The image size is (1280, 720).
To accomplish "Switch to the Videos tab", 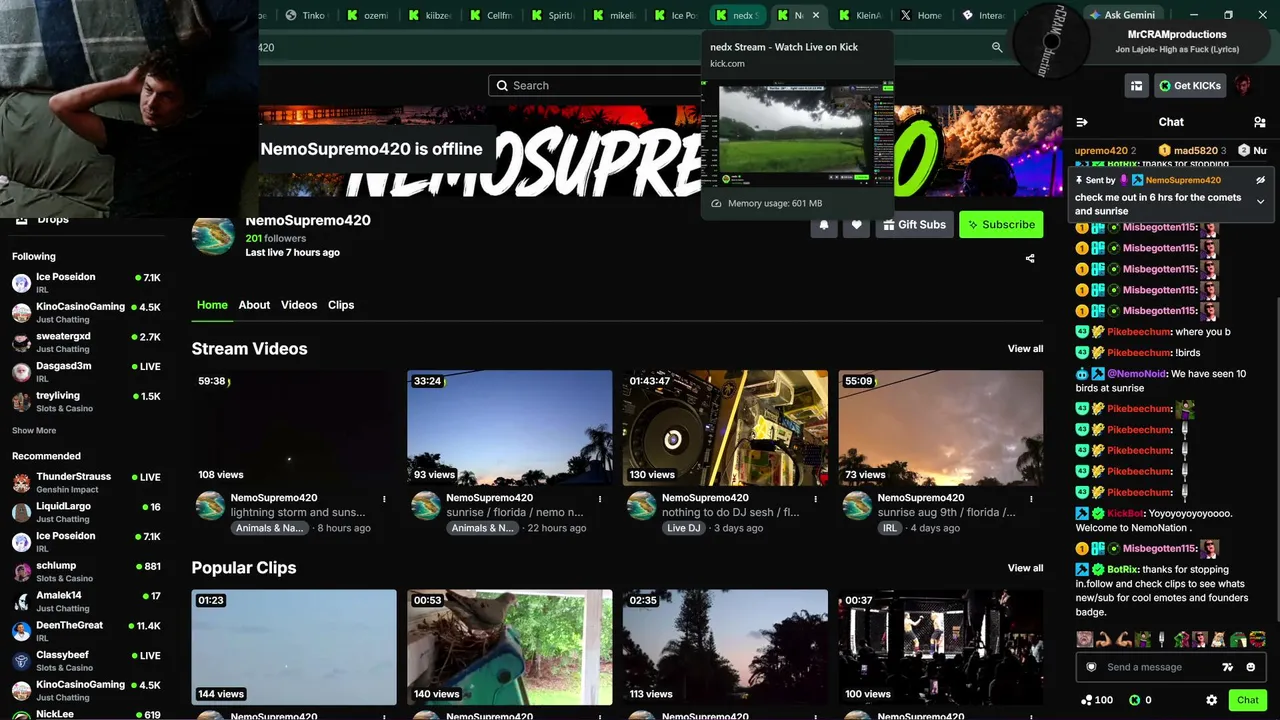I will tap(299, 305).
